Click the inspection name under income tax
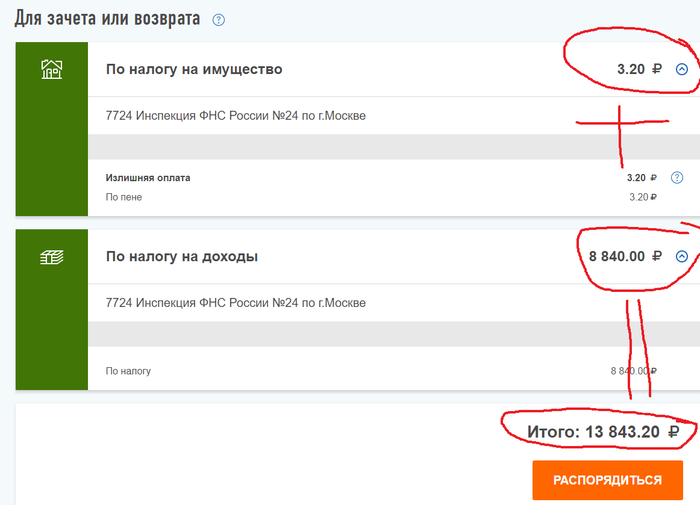 235,303
